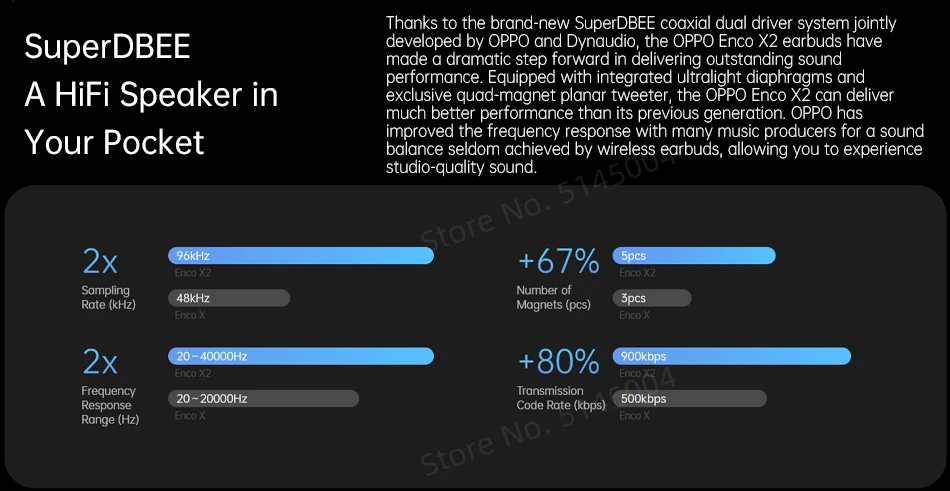Click the Transmission Code Rate (kbps) label
The height and width of the screenshot is (491, 950).
pyautogui.click(x=560, y=398)
